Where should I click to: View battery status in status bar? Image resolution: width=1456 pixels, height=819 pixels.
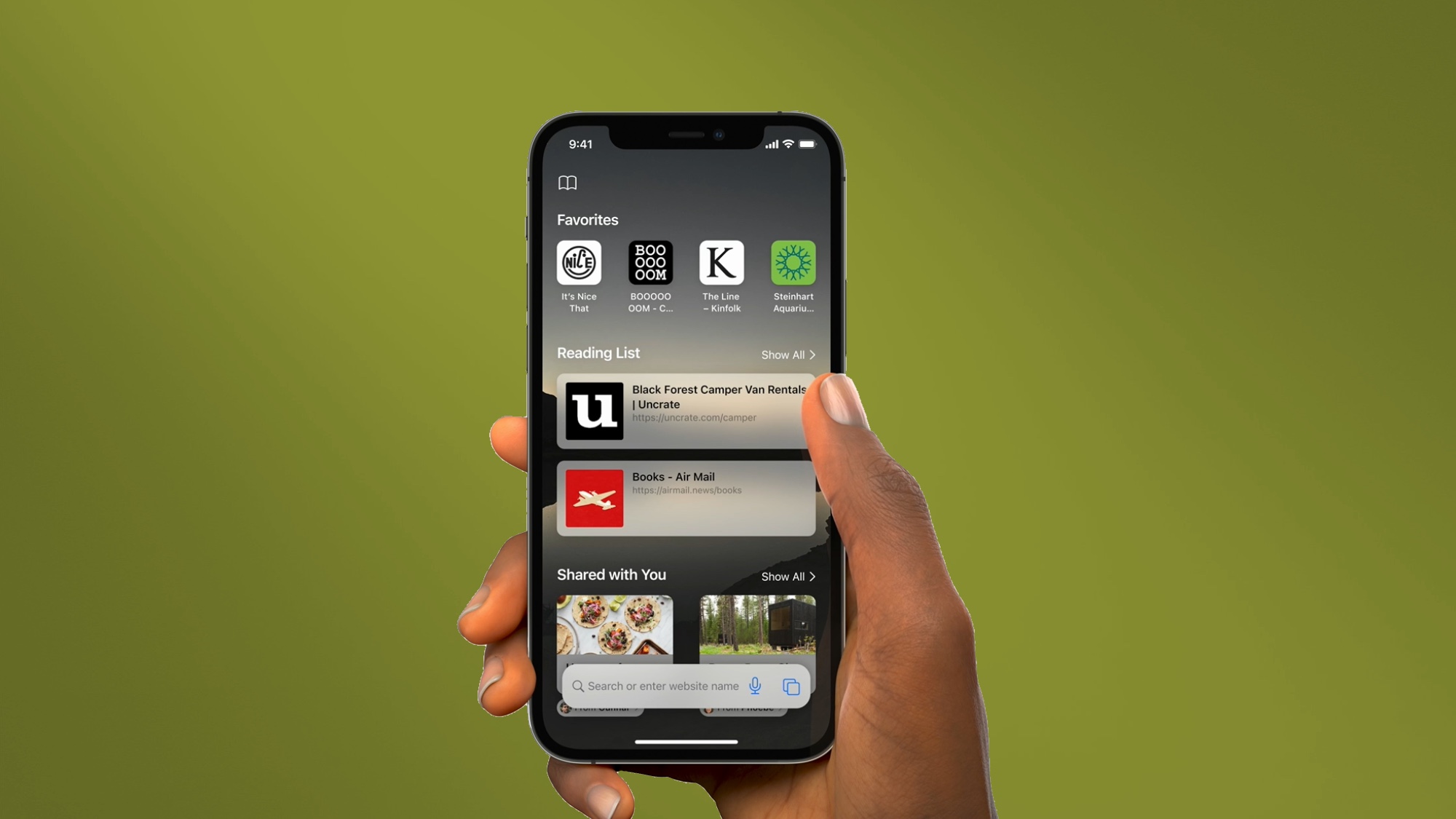pyautogui.click(x=805, y=143)
